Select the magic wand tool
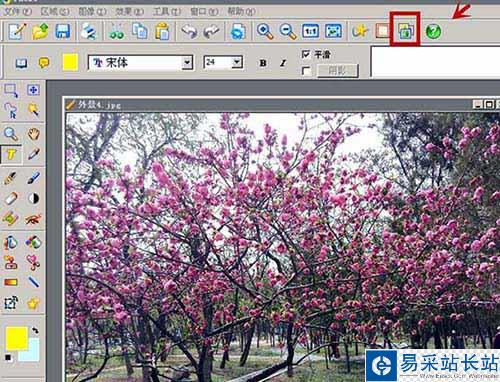 (33, 110)
